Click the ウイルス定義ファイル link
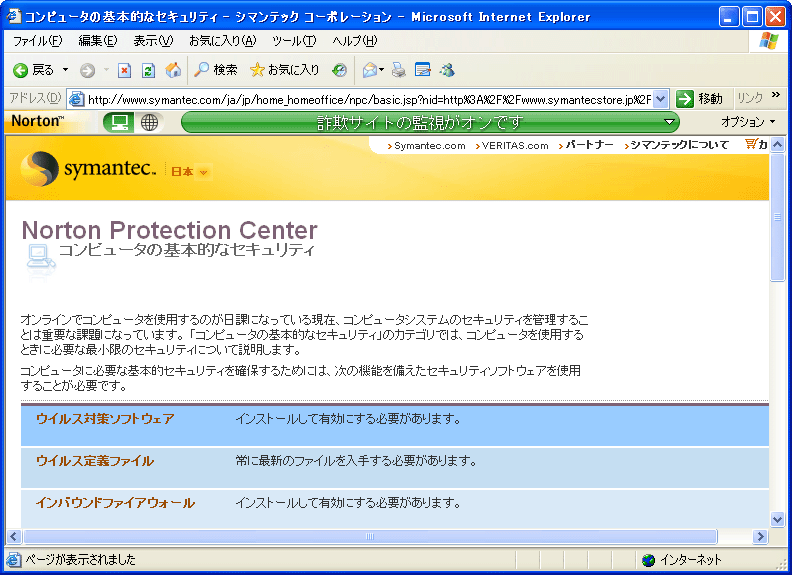Image resolution: width=792 pixels, height=575 pixels. click(x=95, y=461)
